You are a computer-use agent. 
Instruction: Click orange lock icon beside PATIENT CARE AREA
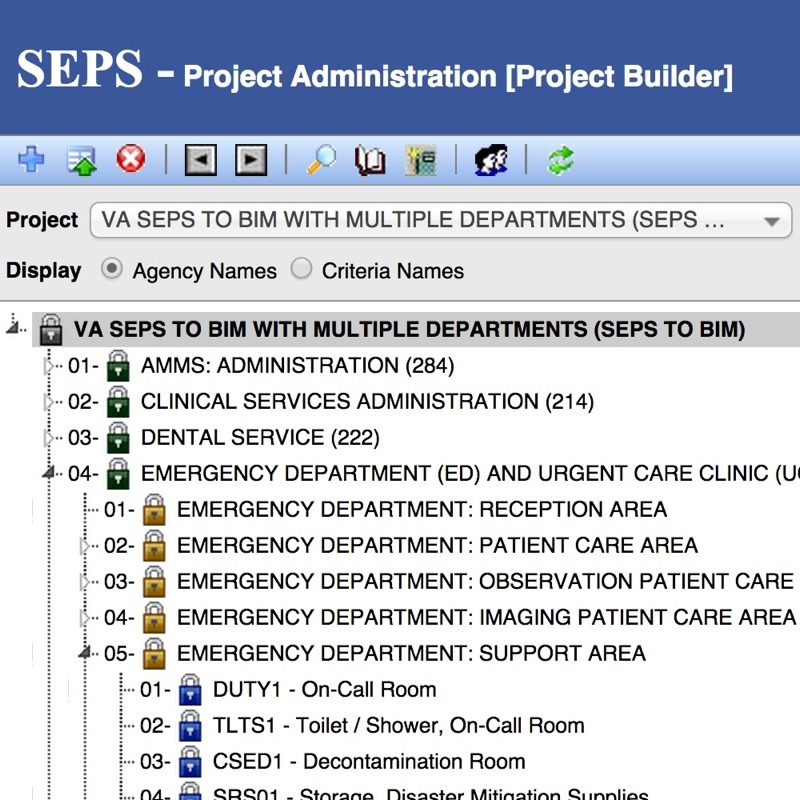pos(154,545)
